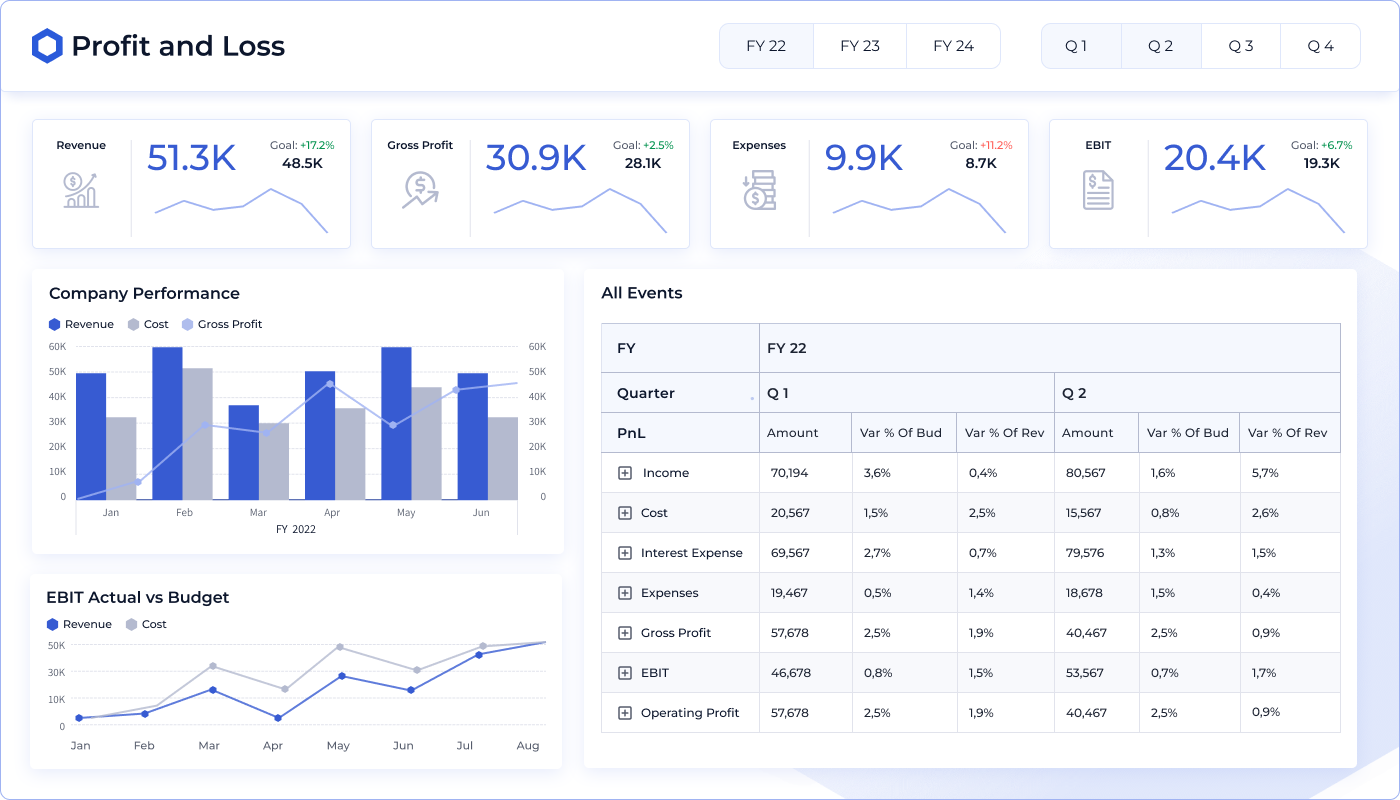Select the Q 3 quarter tab
This screenshot has width=1400, height=800.
[1241, 46]
